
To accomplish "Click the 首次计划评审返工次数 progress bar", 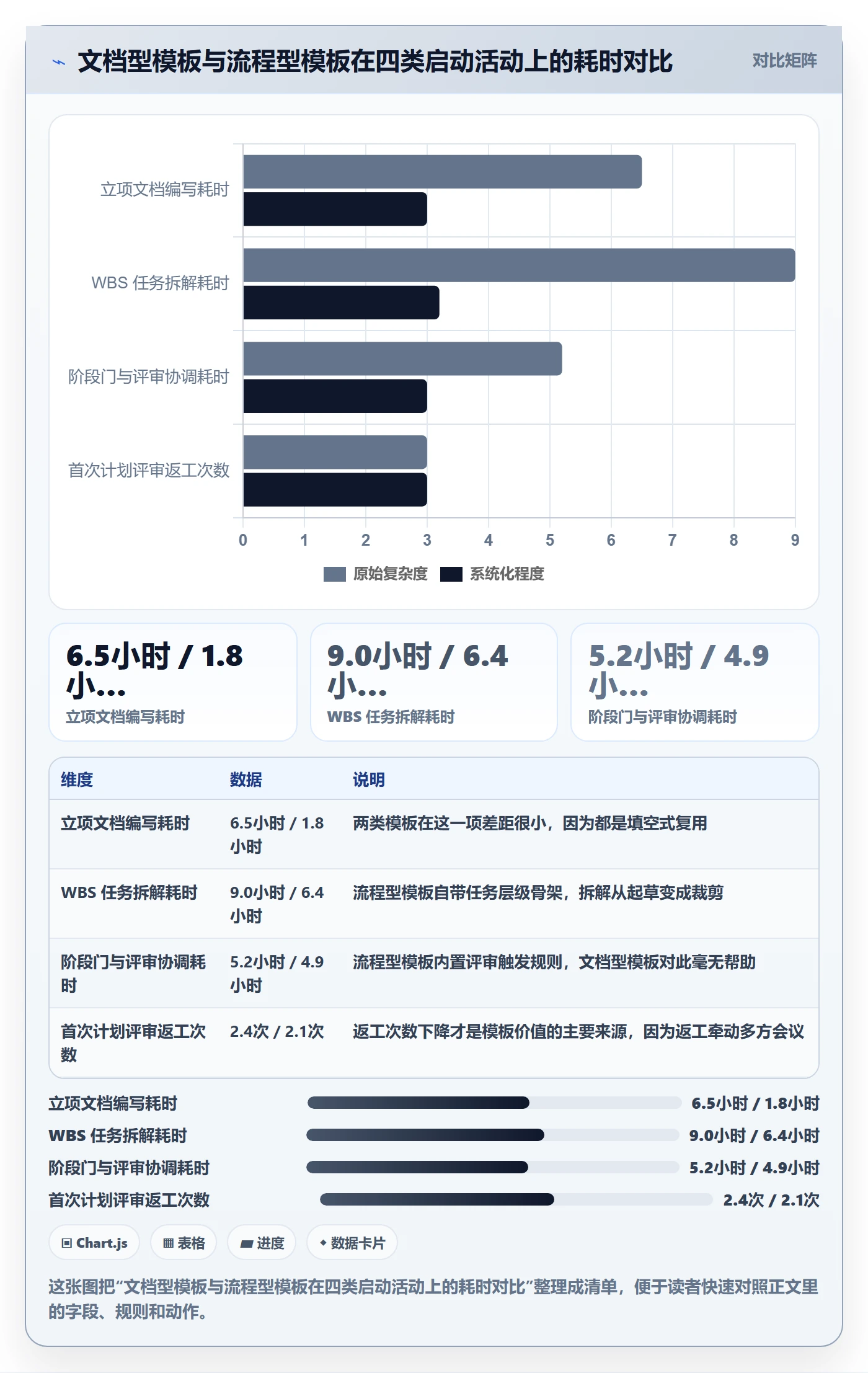I will click(516, 1199).
